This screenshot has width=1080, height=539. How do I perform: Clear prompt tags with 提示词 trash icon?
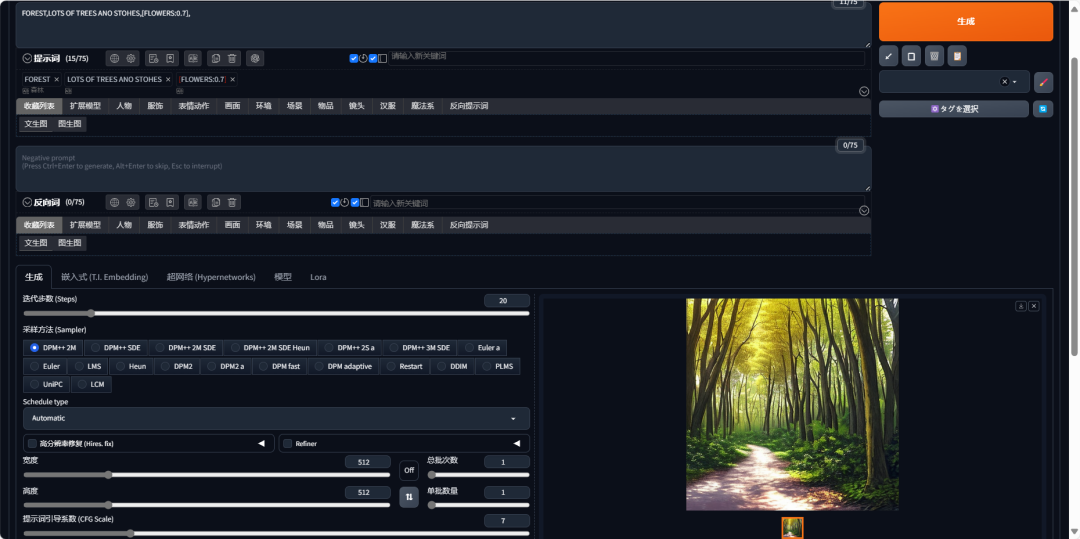232,59
